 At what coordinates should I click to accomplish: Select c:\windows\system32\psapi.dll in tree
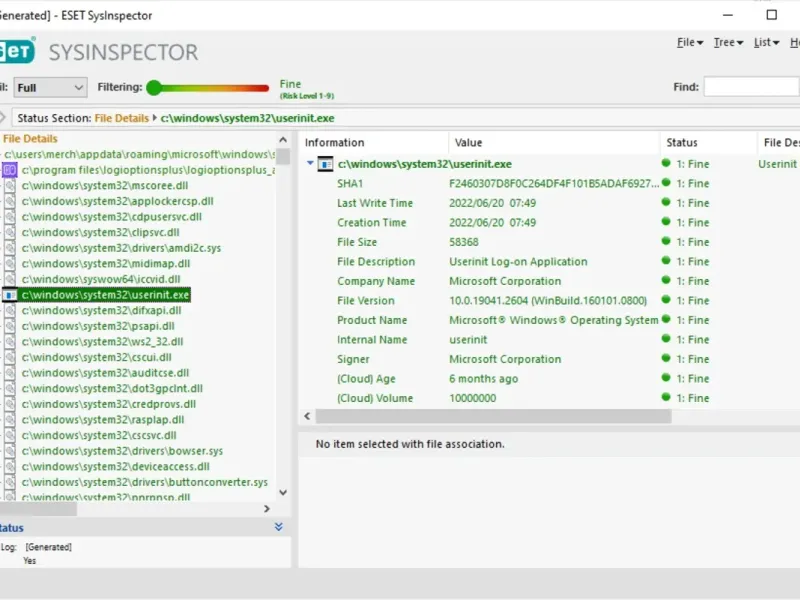tap(98, 326)
